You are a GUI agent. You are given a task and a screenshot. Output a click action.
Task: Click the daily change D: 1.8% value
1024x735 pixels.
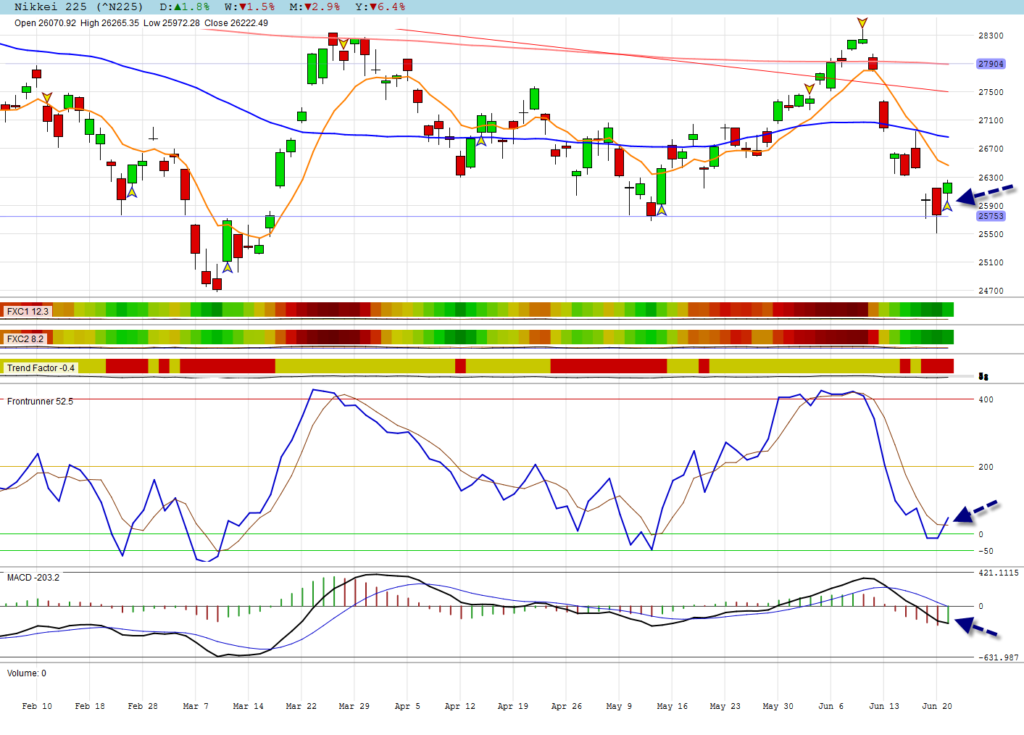185,7
